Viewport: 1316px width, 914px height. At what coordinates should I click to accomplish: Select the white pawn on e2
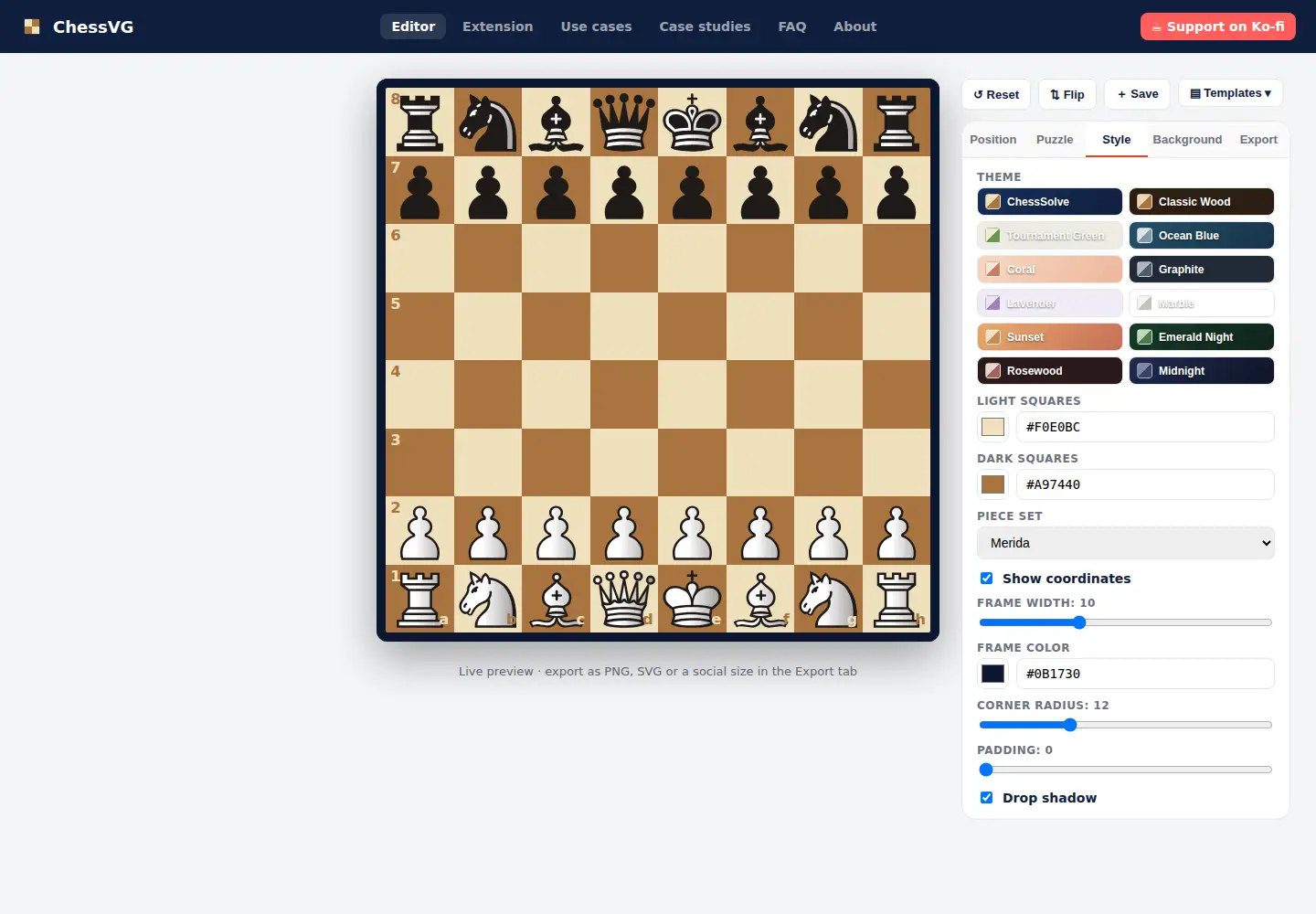[x=692, y=531]
